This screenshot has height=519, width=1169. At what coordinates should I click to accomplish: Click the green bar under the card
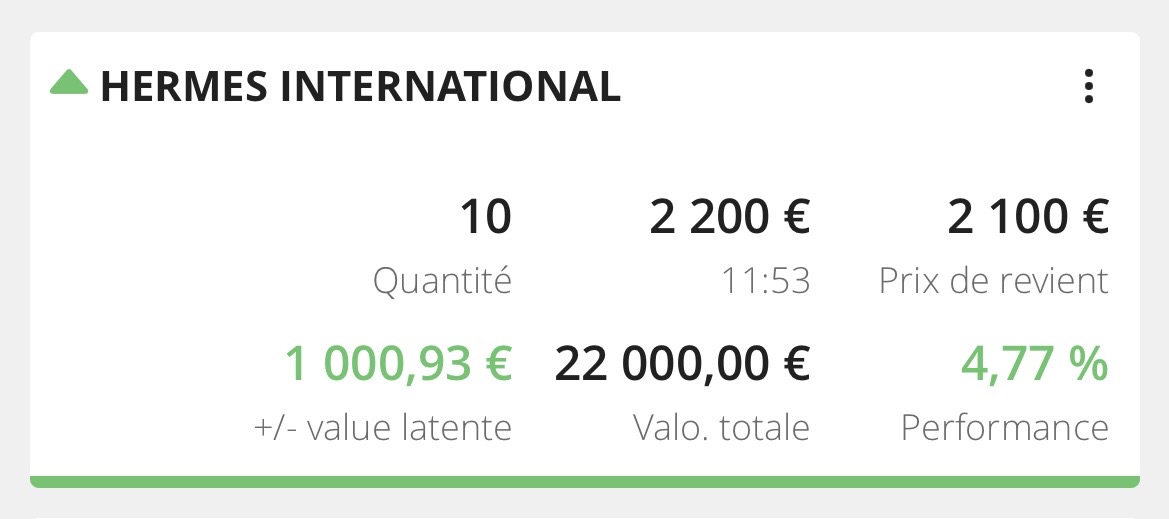coord(584,482)
